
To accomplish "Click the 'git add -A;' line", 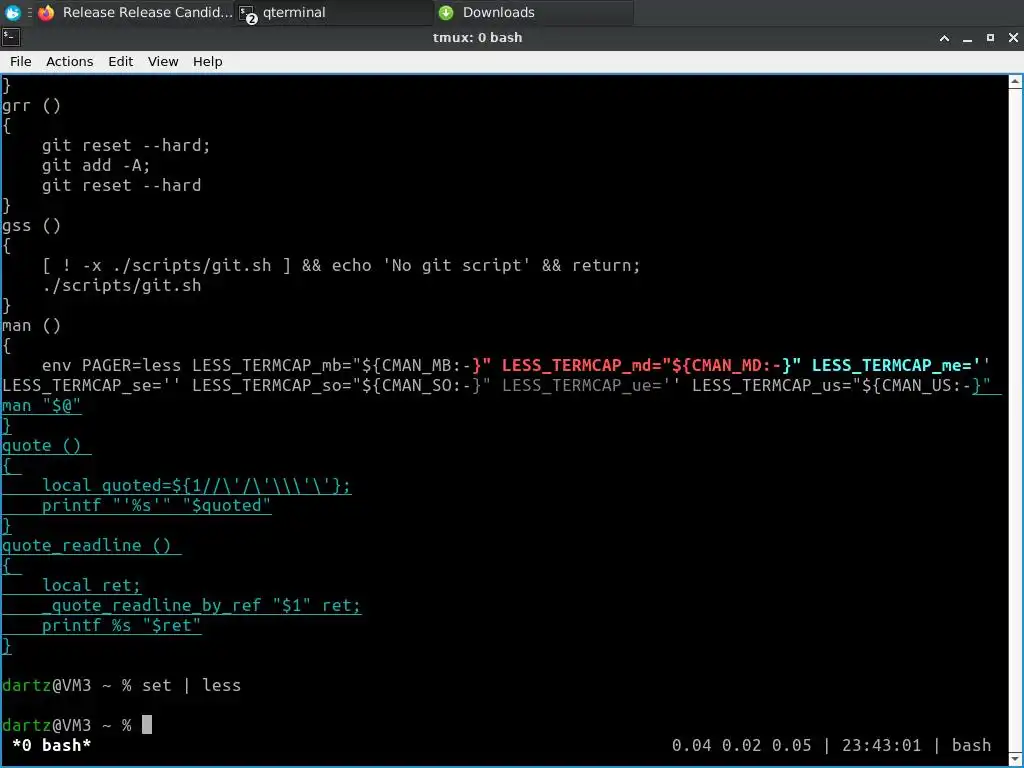I will coord(96,165).
